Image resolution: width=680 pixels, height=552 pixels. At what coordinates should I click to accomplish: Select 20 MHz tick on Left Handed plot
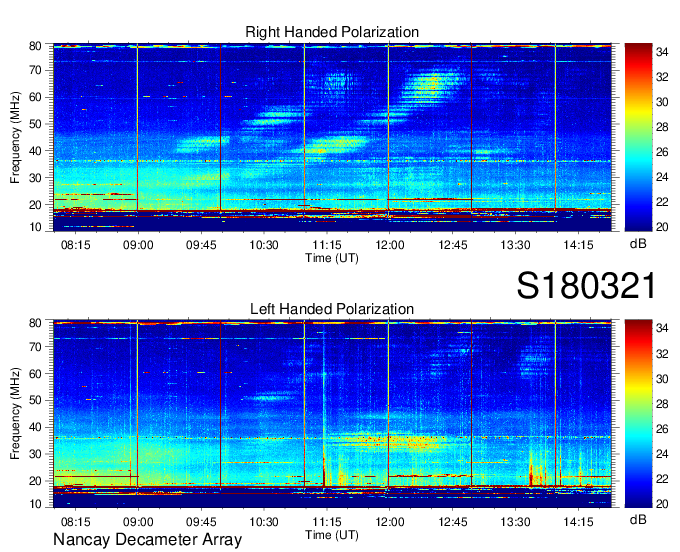35,481
